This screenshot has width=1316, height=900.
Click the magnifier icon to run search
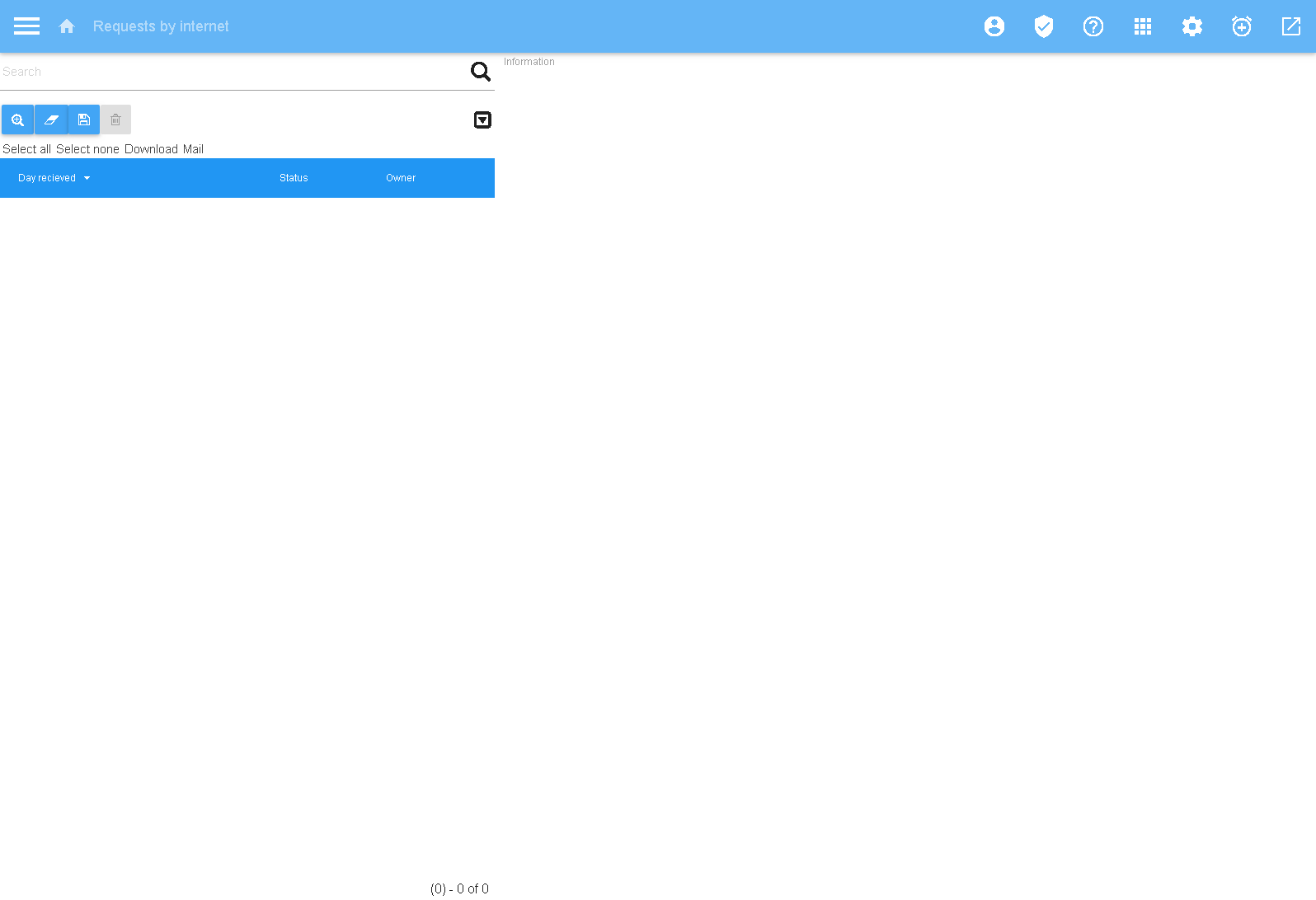[x=481, y=72]
